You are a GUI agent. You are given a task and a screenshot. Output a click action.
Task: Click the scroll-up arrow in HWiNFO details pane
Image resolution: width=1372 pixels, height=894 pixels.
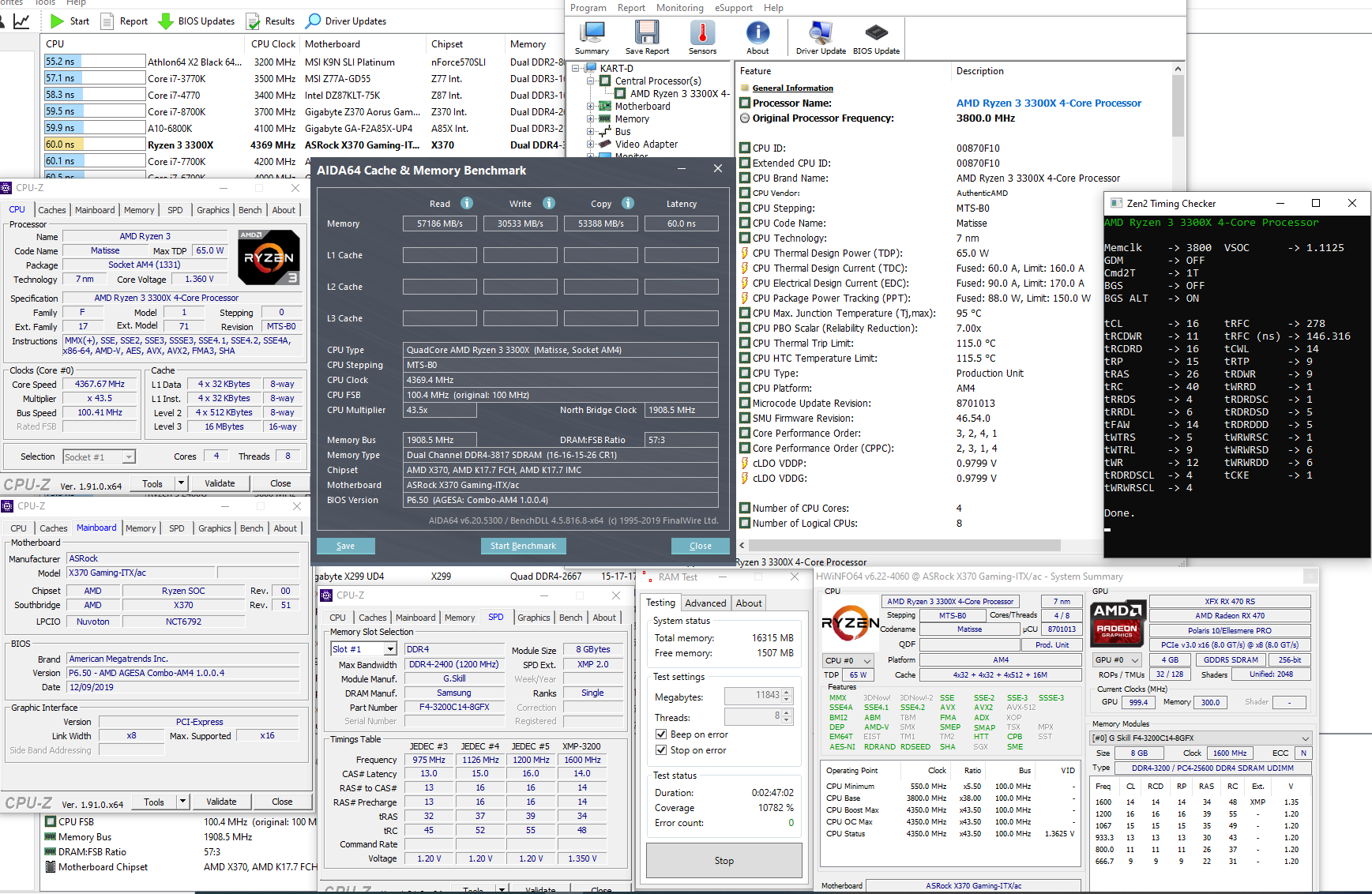[1178, 69]
